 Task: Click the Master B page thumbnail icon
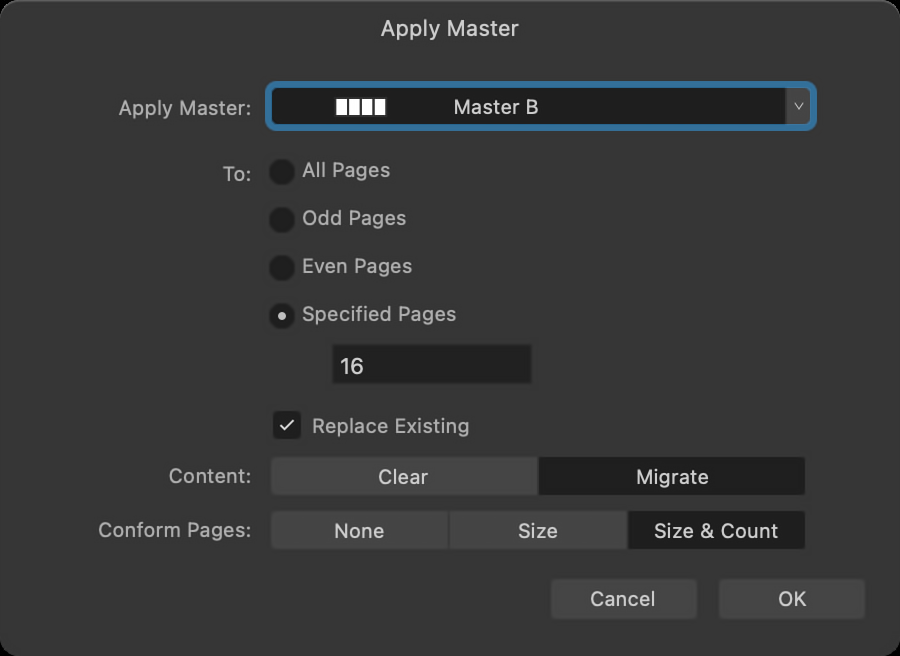coord(360,107)
